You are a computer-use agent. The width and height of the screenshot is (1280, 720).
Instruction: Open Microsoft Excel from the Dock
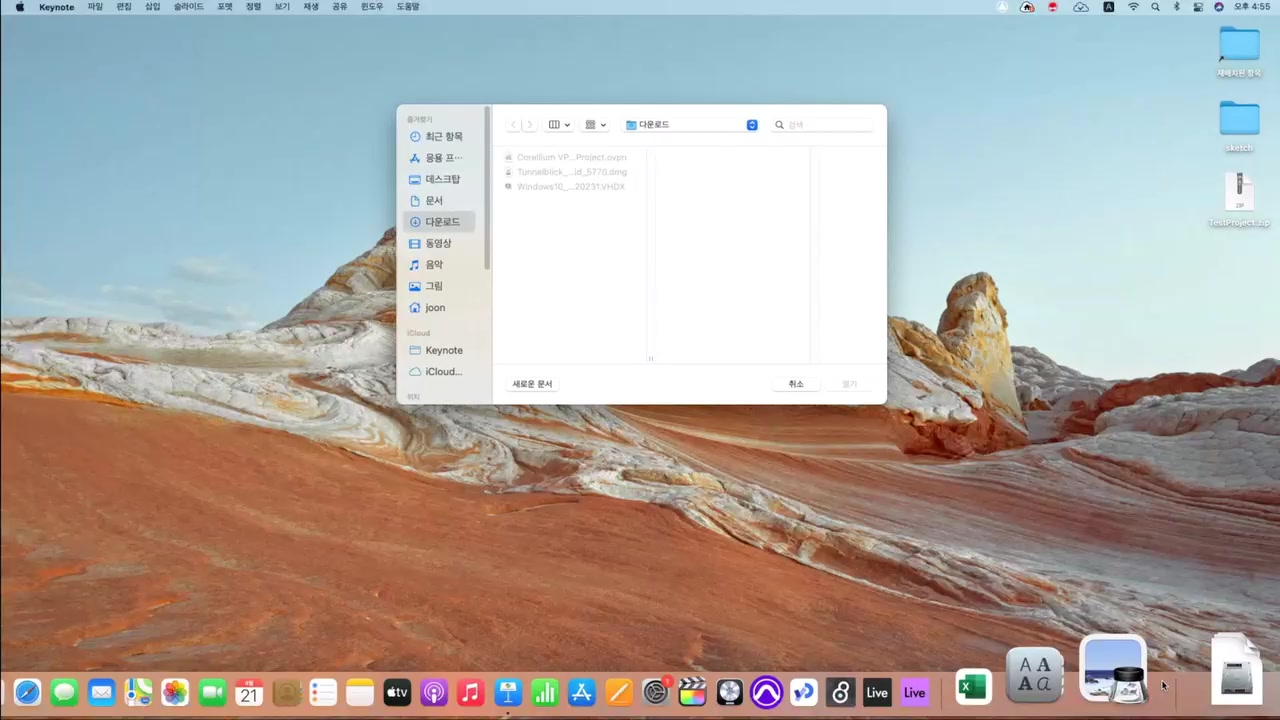[x=973, y=688]
